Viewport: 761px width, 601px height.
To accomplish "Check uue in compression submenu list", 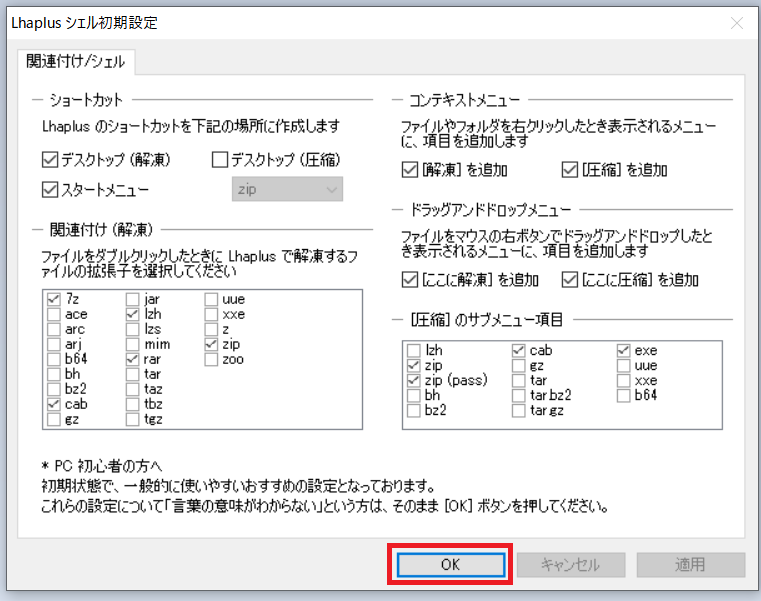I will tap(624, 365).
